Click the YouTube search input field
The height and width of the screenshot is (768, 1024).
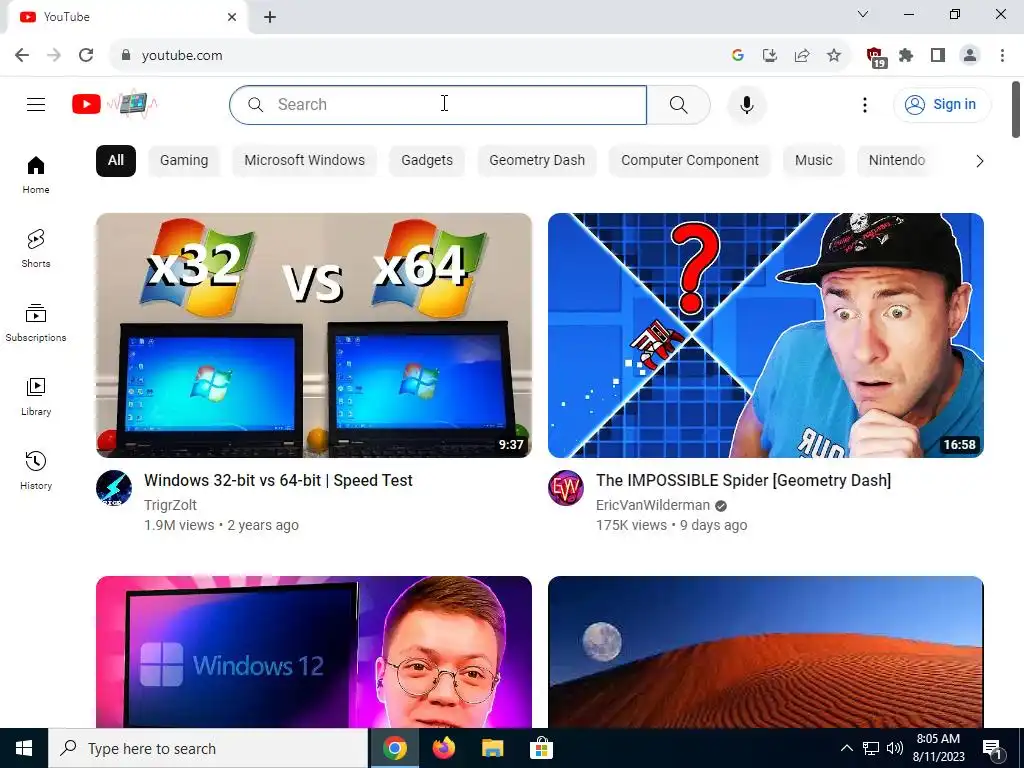(x=438, y=104)
